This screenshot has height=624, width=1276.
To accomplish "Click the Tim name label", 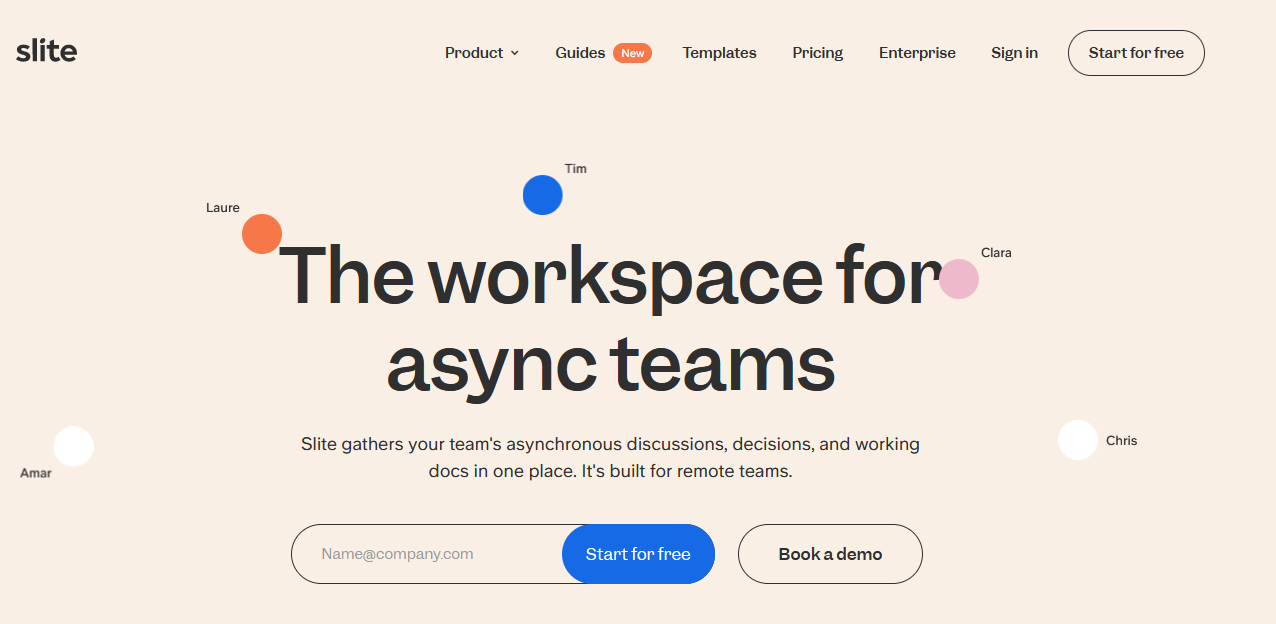I will pyautogui.click(x=576, y=168).
